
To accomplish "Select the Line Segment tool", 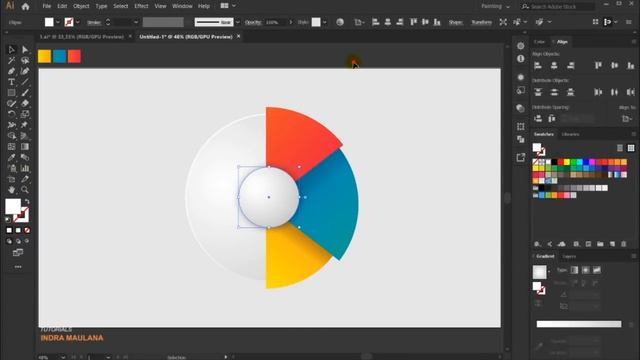I will [25, 82].
